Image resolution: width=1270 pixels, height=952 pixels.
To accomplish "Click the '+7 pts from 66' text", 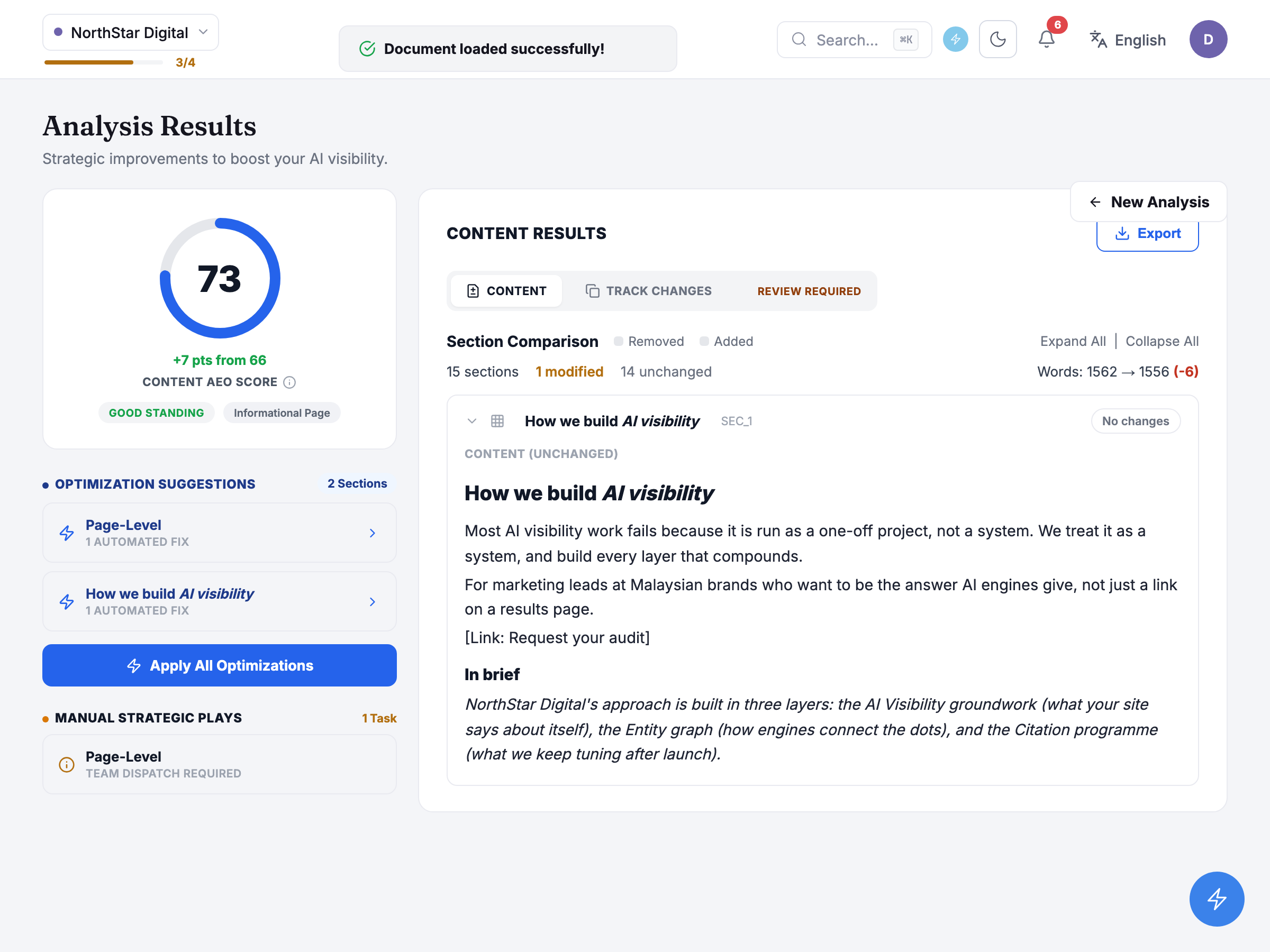I will click(x=219, y=360).
